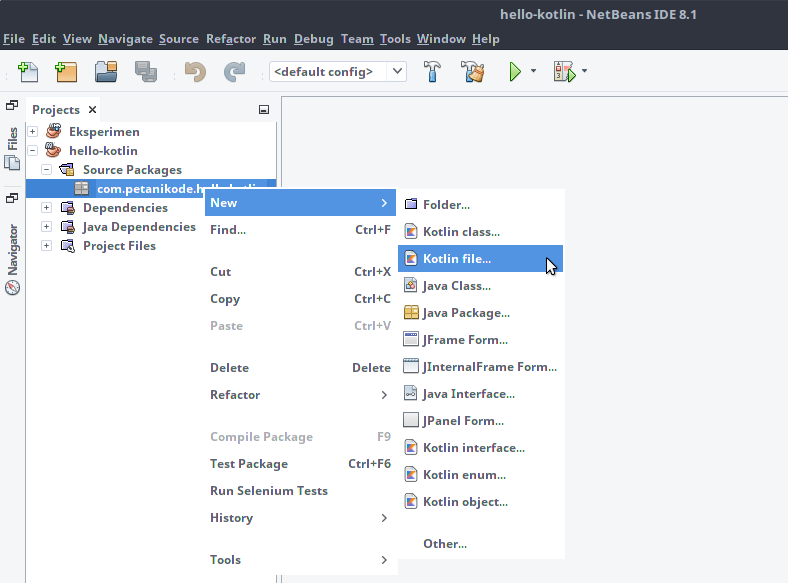Open the Files side panel
The image size is (788, 583).
12,149
